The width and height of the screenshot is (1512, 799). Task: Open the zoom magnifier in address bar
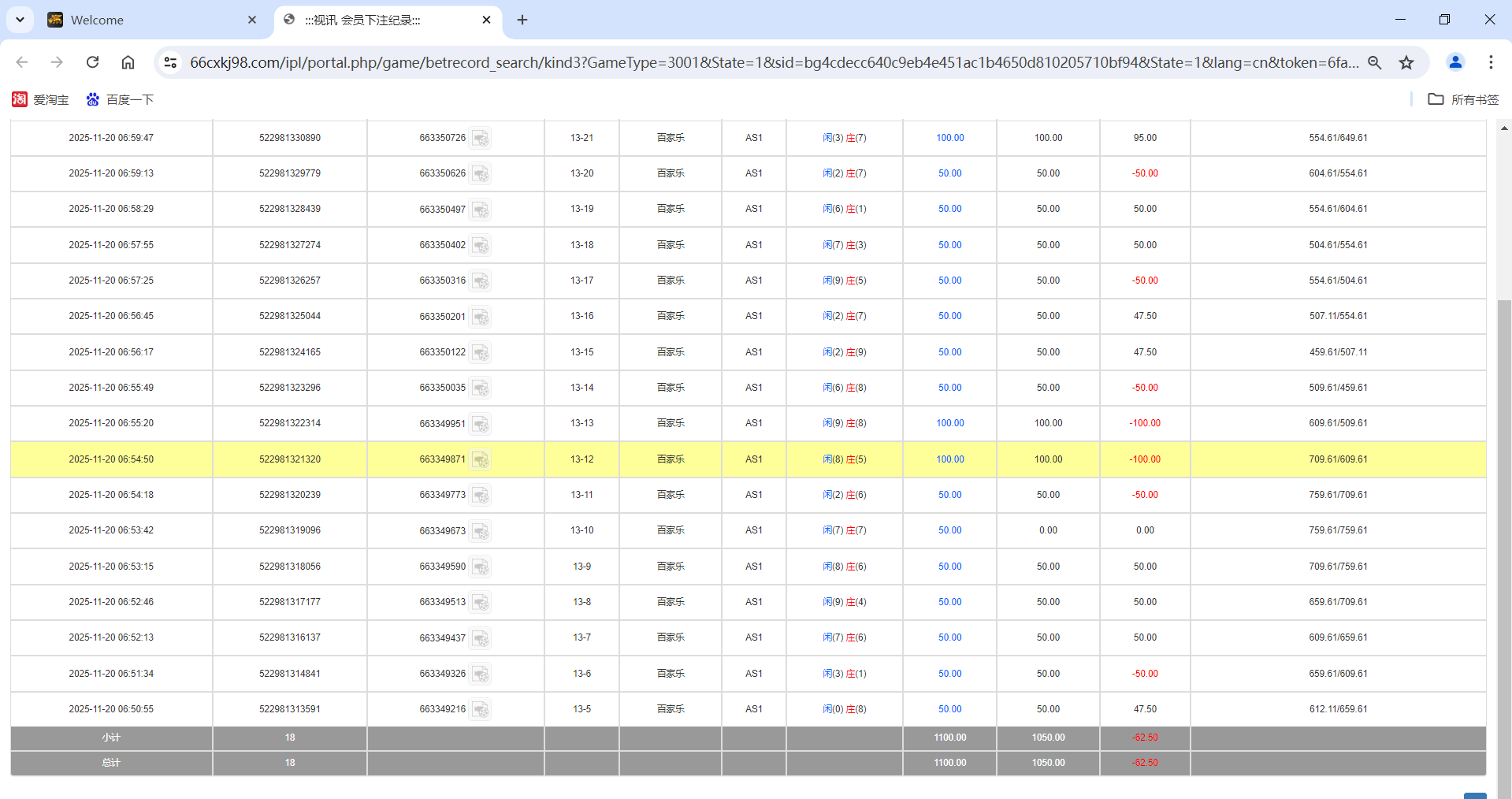[x=1375, y=62]
